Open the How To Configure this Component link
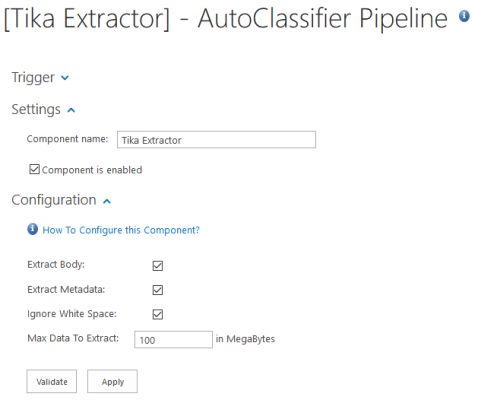The width and height of the screenshot is (481, 400). (x=121, y=230)
